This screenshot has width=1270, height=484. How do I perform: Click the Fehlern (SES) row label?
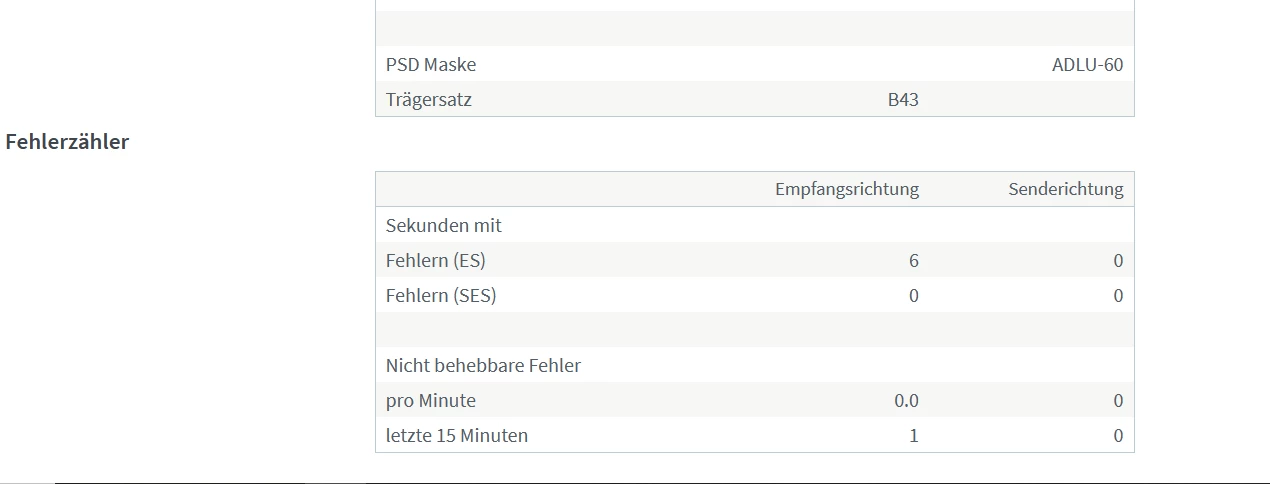click(x=441, y=296)
